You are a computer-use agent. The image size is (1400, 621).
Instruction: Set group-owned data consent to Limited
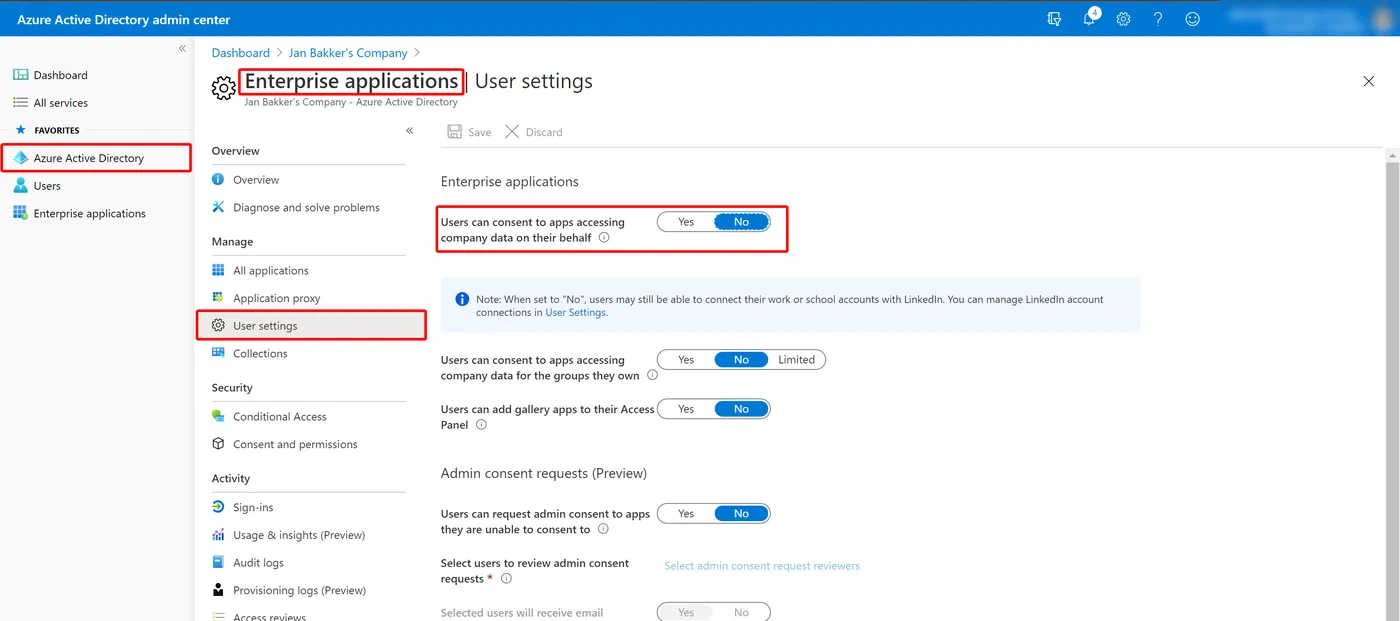click(x=797, y=360)
